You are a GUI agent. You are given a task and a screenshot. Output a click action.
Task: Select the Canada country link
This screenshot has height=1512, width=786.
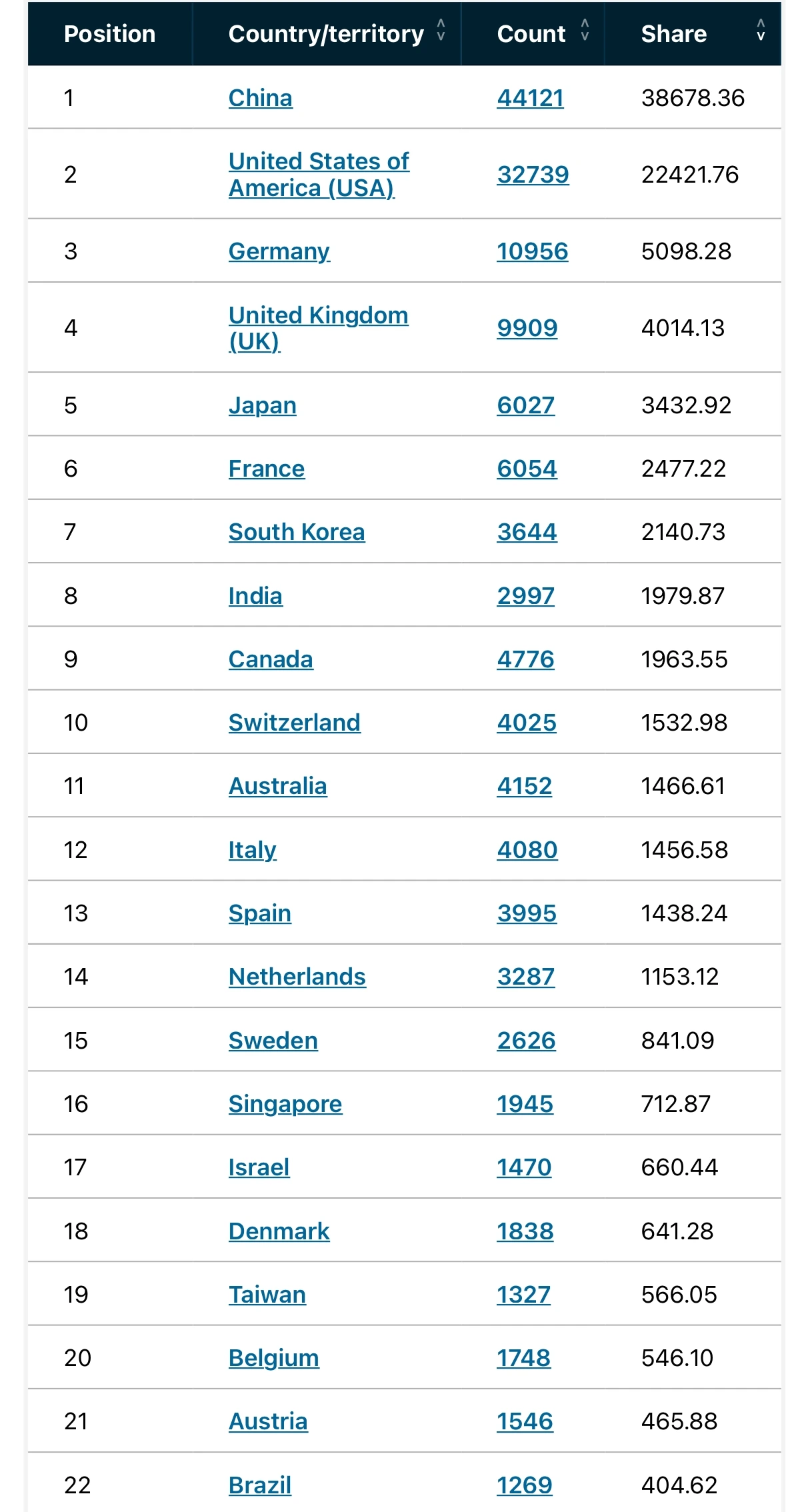pos(270,659)
